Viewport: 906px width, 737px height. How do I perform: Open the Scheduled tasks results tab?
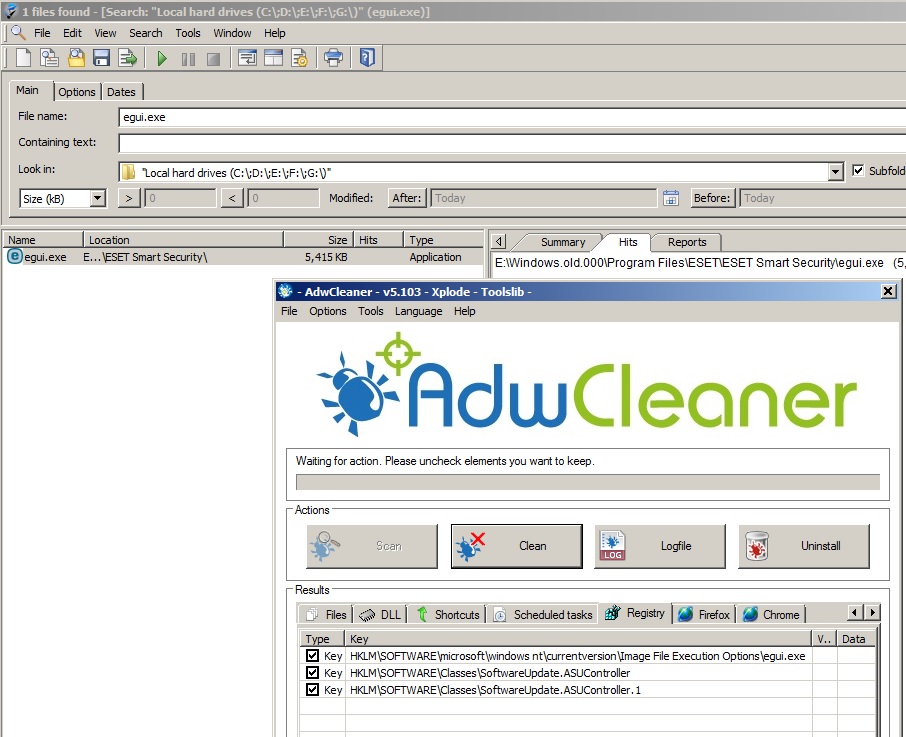(543, 615)
